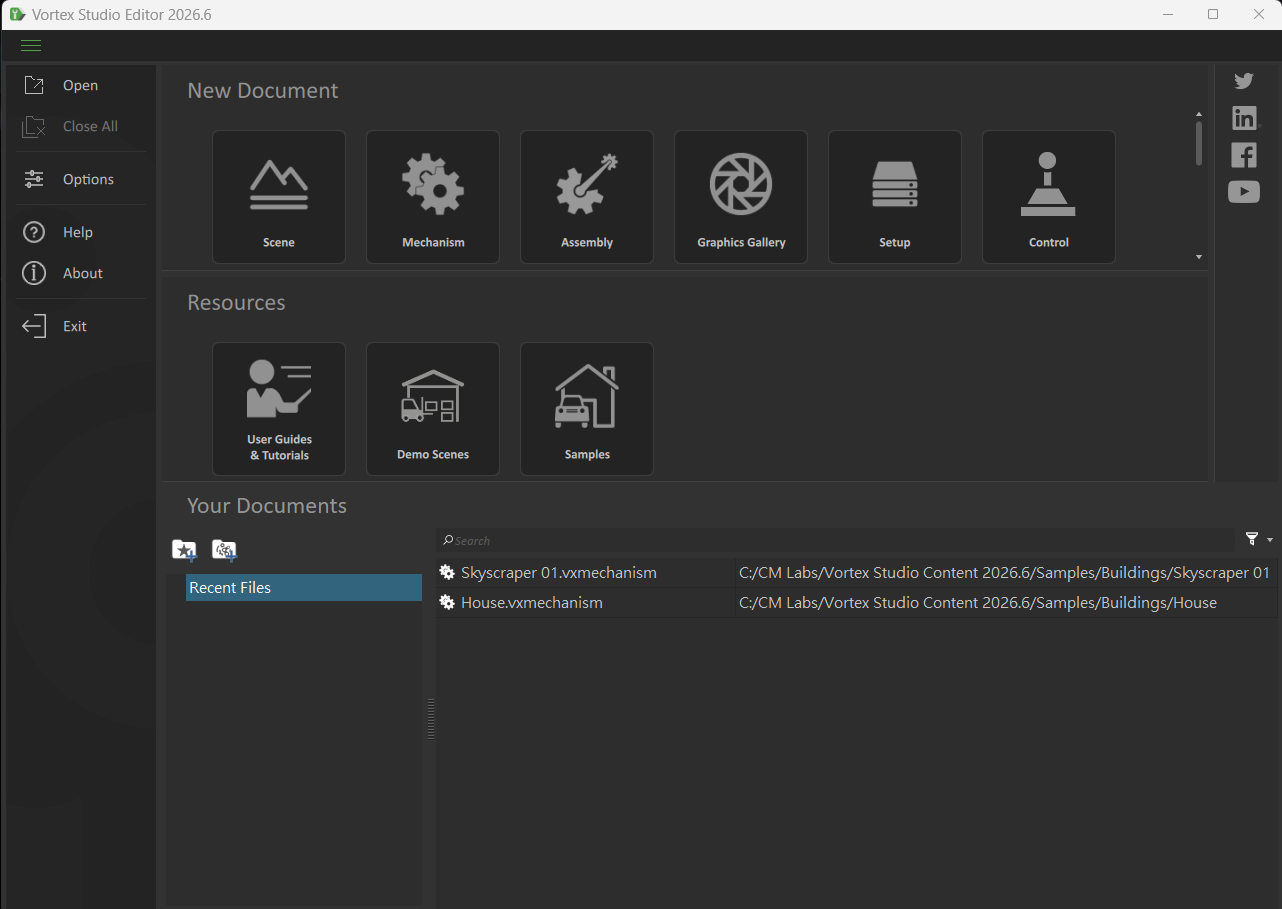Create a new Mechanism document
1282x909 pixels.
pos(433,197)
